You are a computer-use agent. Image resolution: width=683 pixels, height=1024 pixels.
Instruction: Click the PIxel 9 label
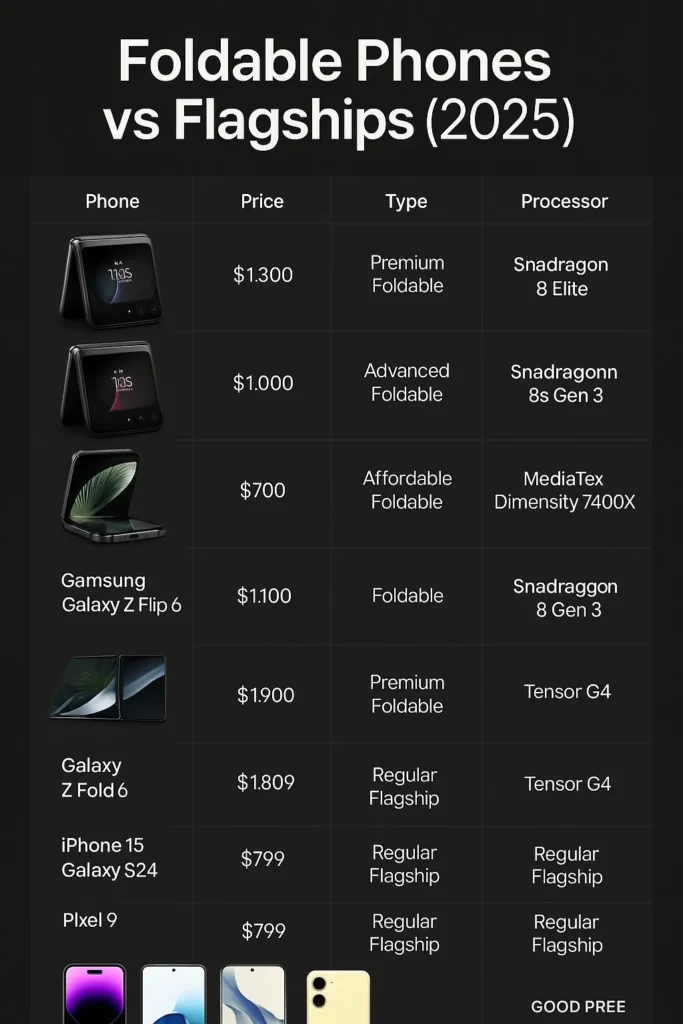point(89,920)
